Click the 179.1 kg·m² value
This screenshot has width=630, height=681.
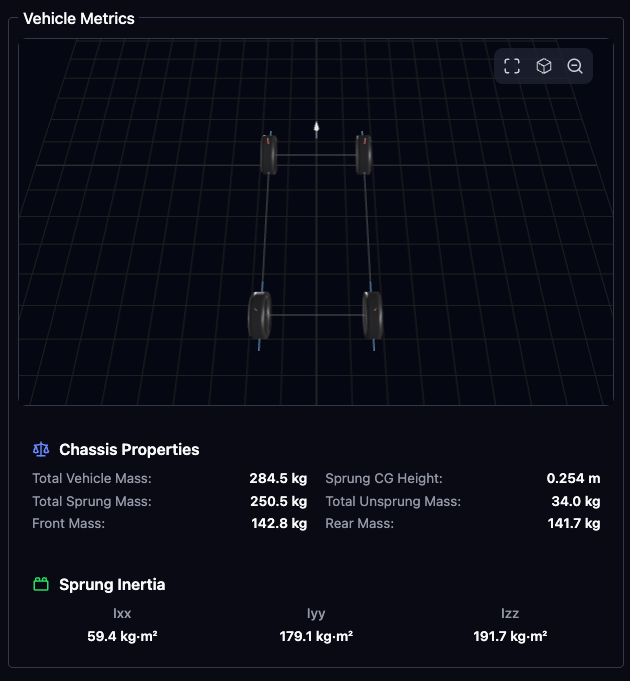coord(316,636)
